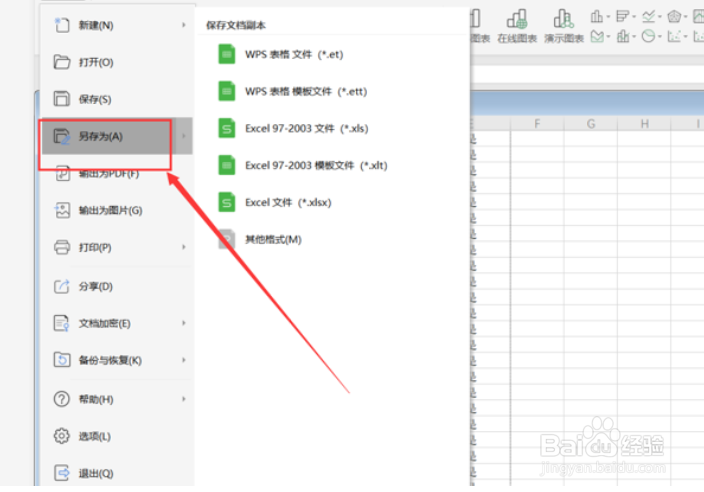The width and height of the screenshot is (704, 492).
Task: Insert an area chart from the ribbon
Action: click(597, 36)
